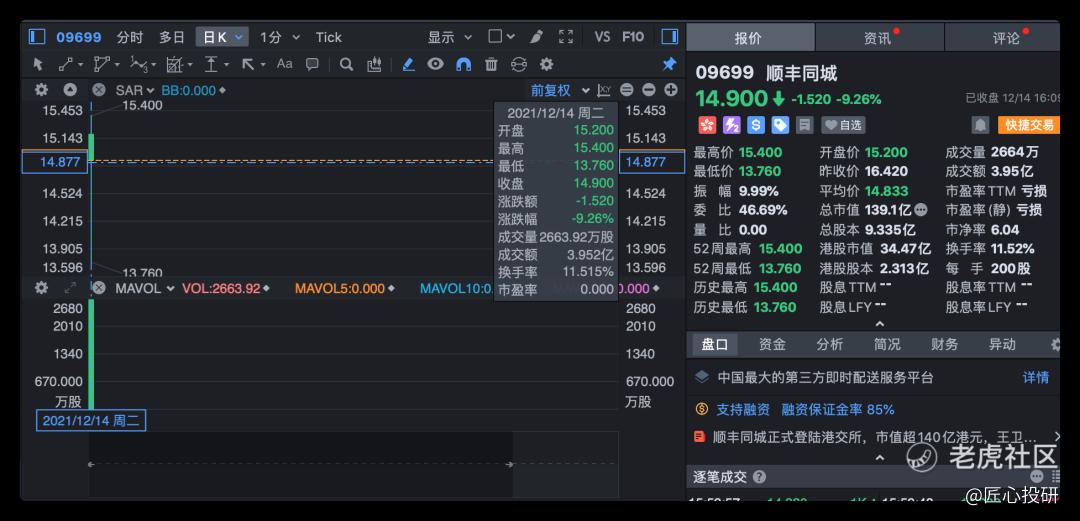Click the blue dollar S icon
The height and width of the screenshot is (521, 1080).
coord(756,125)
